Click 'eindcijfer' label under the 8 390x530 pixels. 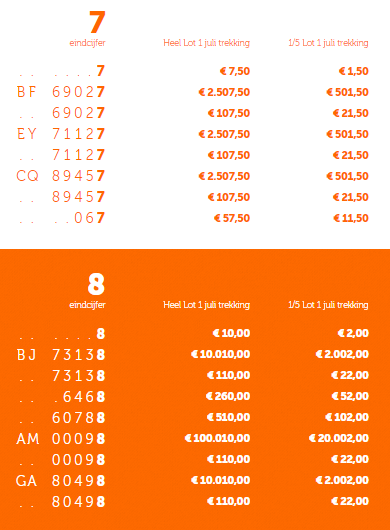pos(88,305)
